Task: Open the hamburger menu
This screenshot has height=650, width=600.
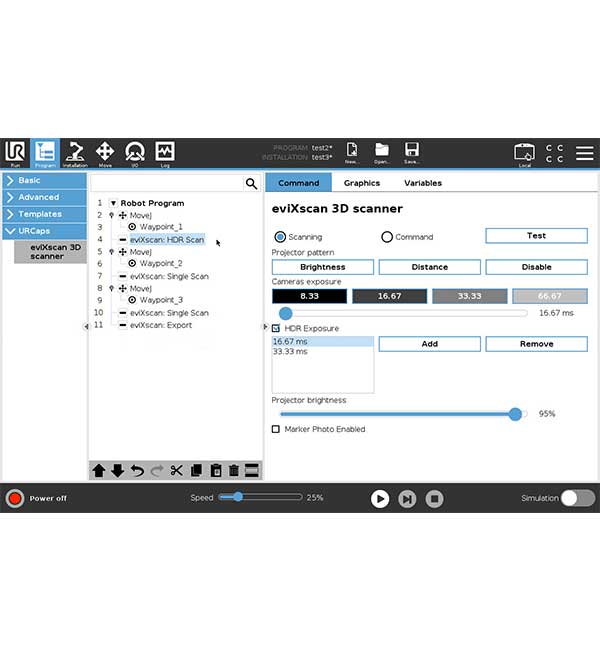Action: click(584, 153)
